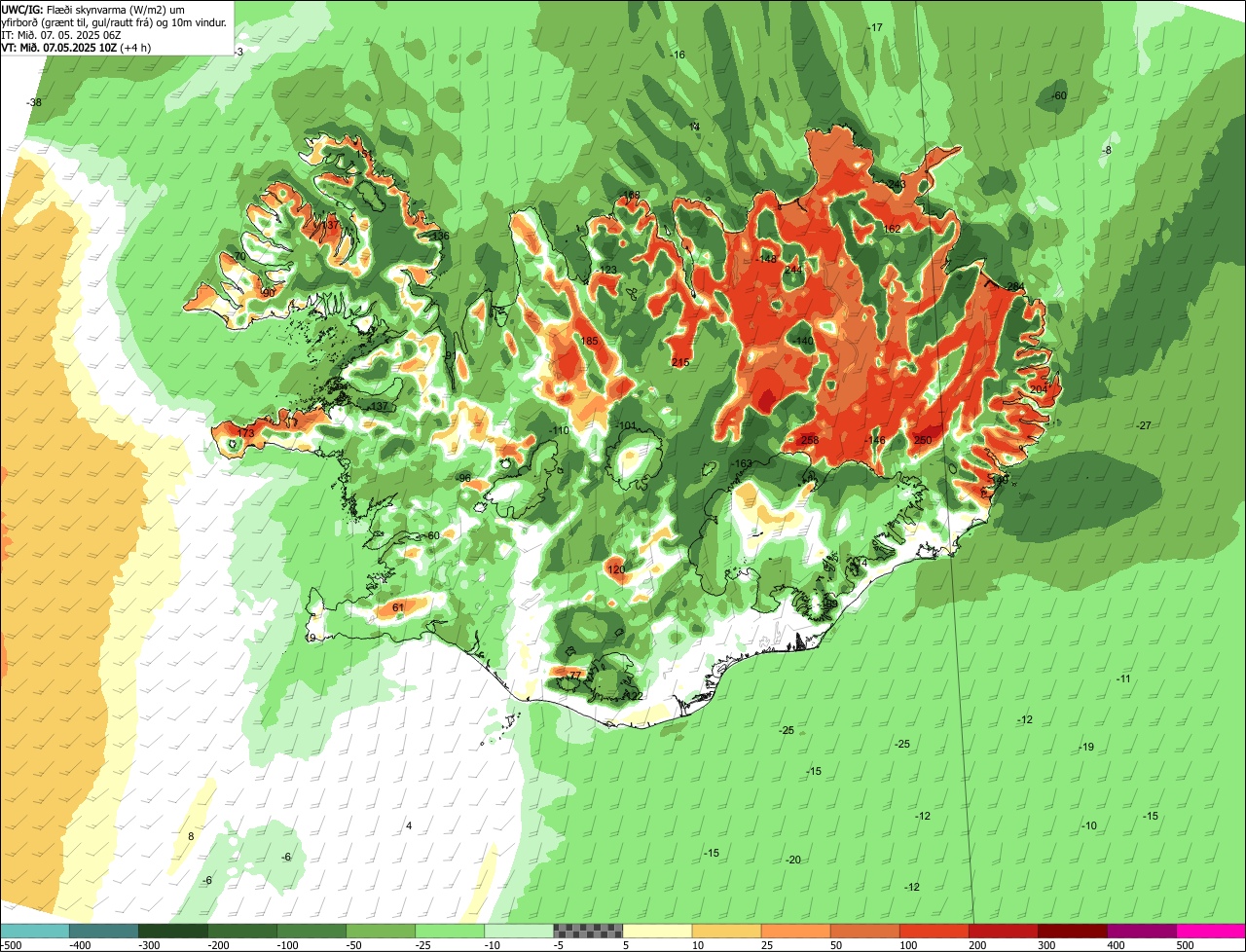Click the '258' flux value on the map
Screen dimensions: 1246x952
pos(810,440)
